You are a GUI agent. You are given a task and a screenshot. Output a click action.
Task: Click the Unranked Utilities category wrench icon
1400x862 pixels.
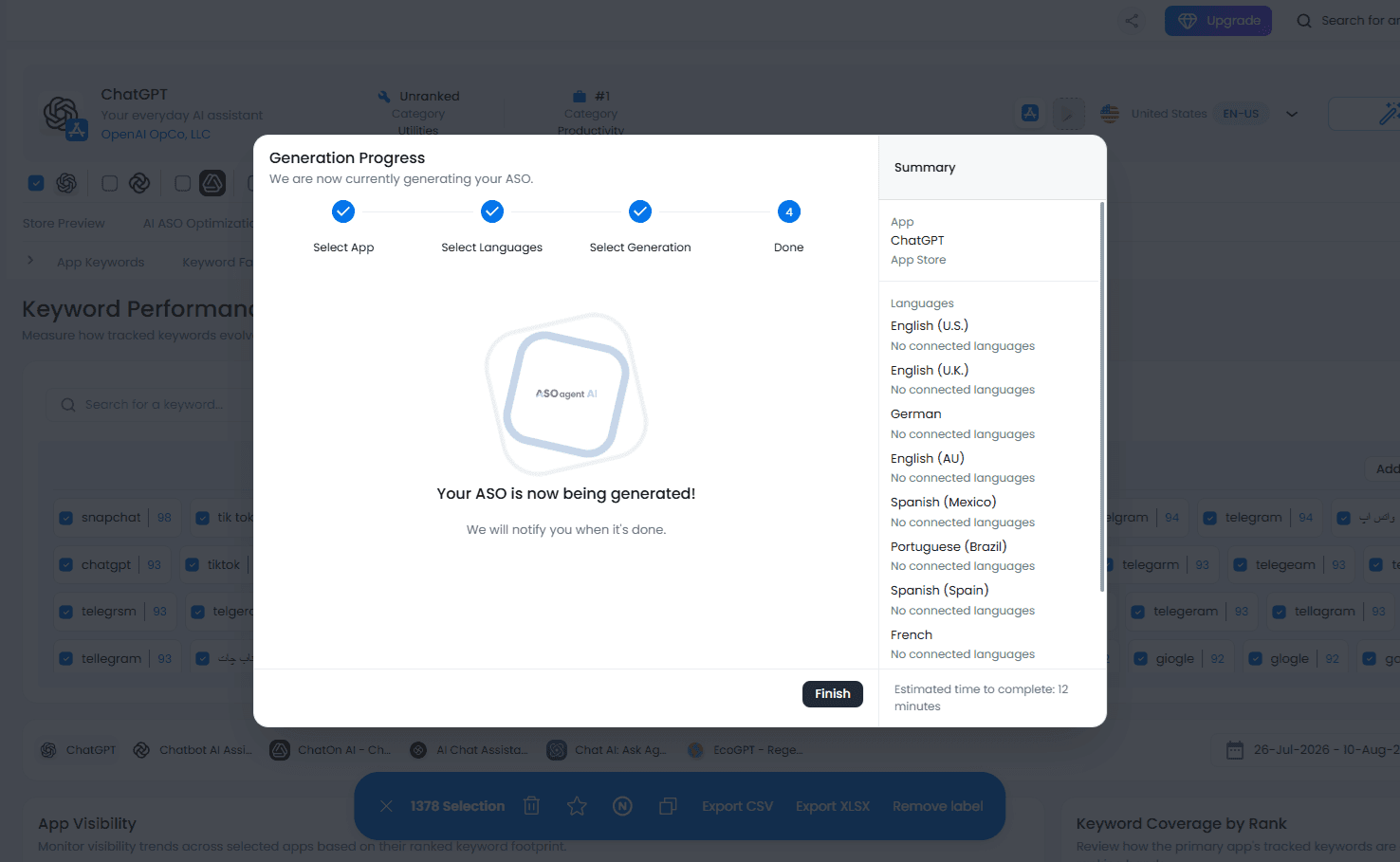(384, 97)
